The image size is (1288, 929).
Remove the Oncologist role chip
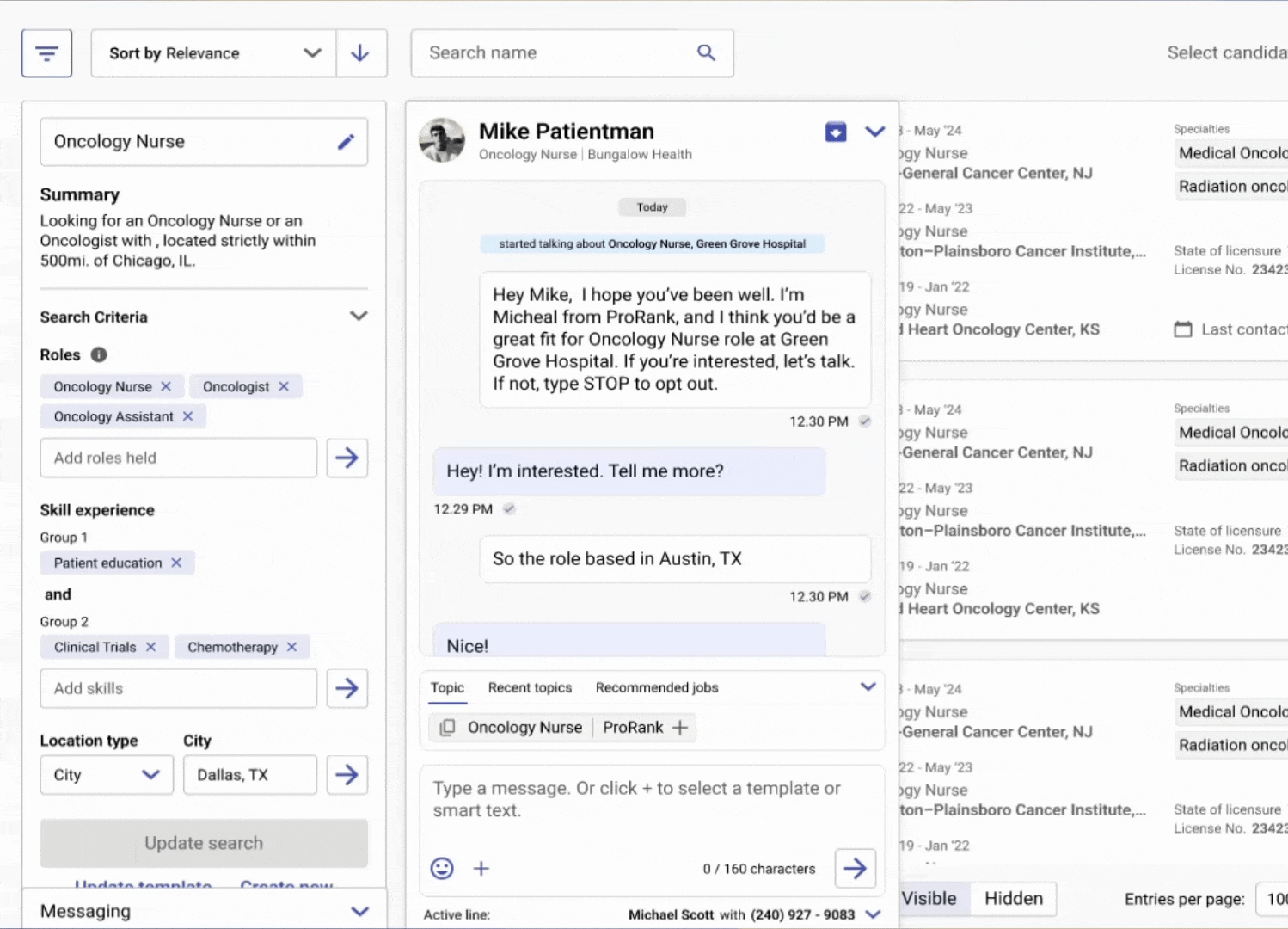coord(284,386)
